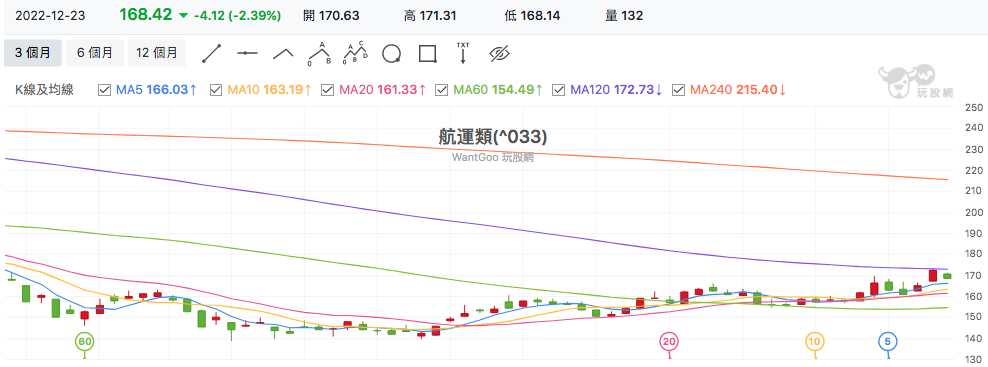Image resolution: width=988 pixels, height=367 pixels.
Task: Select the angle line drawing tool
Action: [283, 54]
